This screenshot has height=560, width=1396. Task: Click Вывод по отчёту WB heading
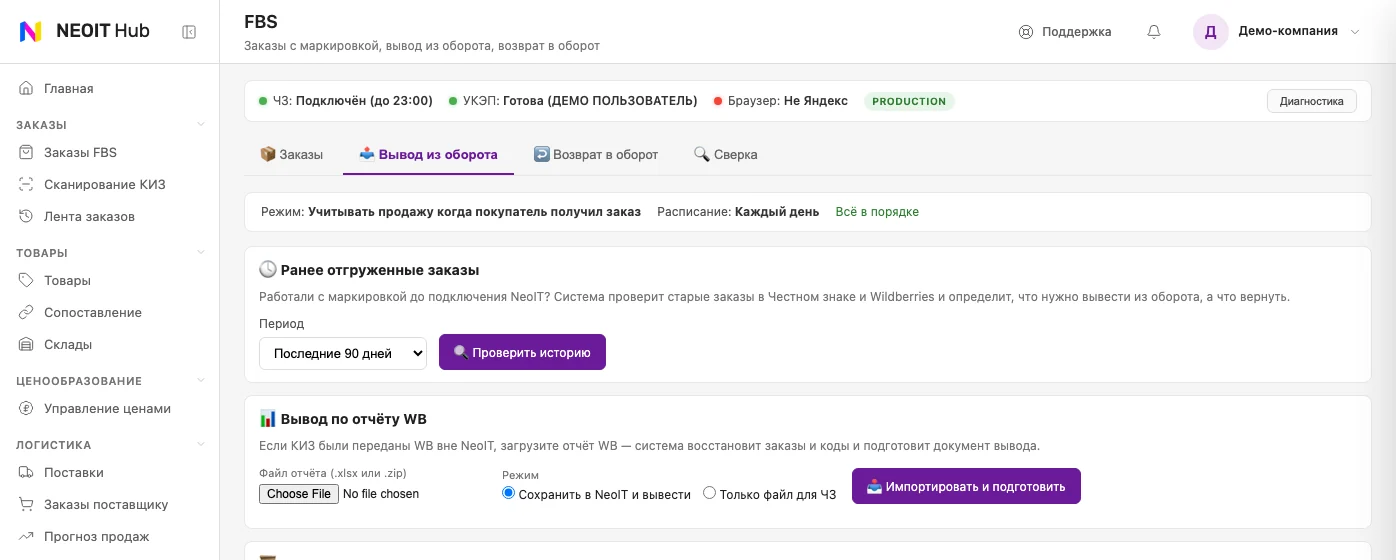(343, 419)
